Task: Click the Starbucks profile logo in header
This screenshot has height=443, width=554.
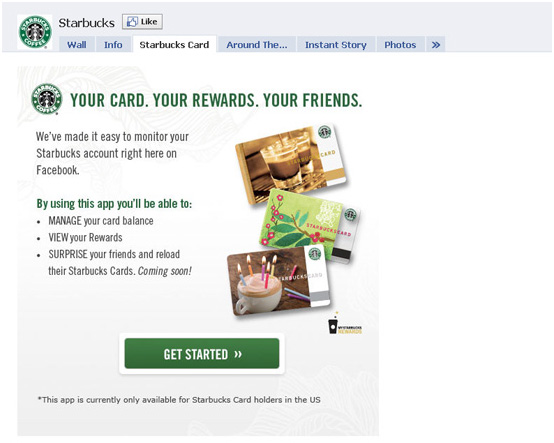Action: click(x=35, y=32)
